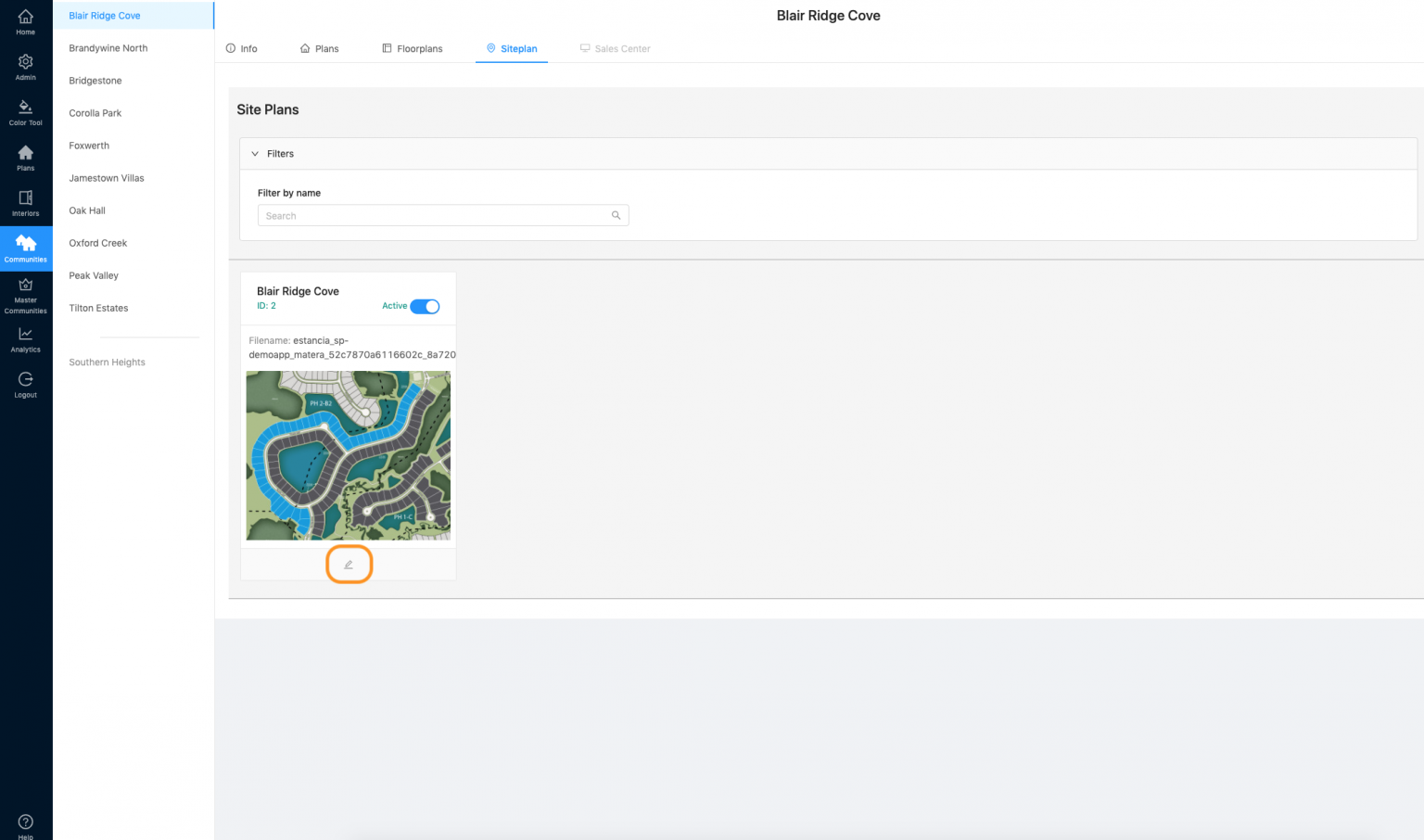
Task: Collapse the Filters panel
Action: tap(255, 154)
